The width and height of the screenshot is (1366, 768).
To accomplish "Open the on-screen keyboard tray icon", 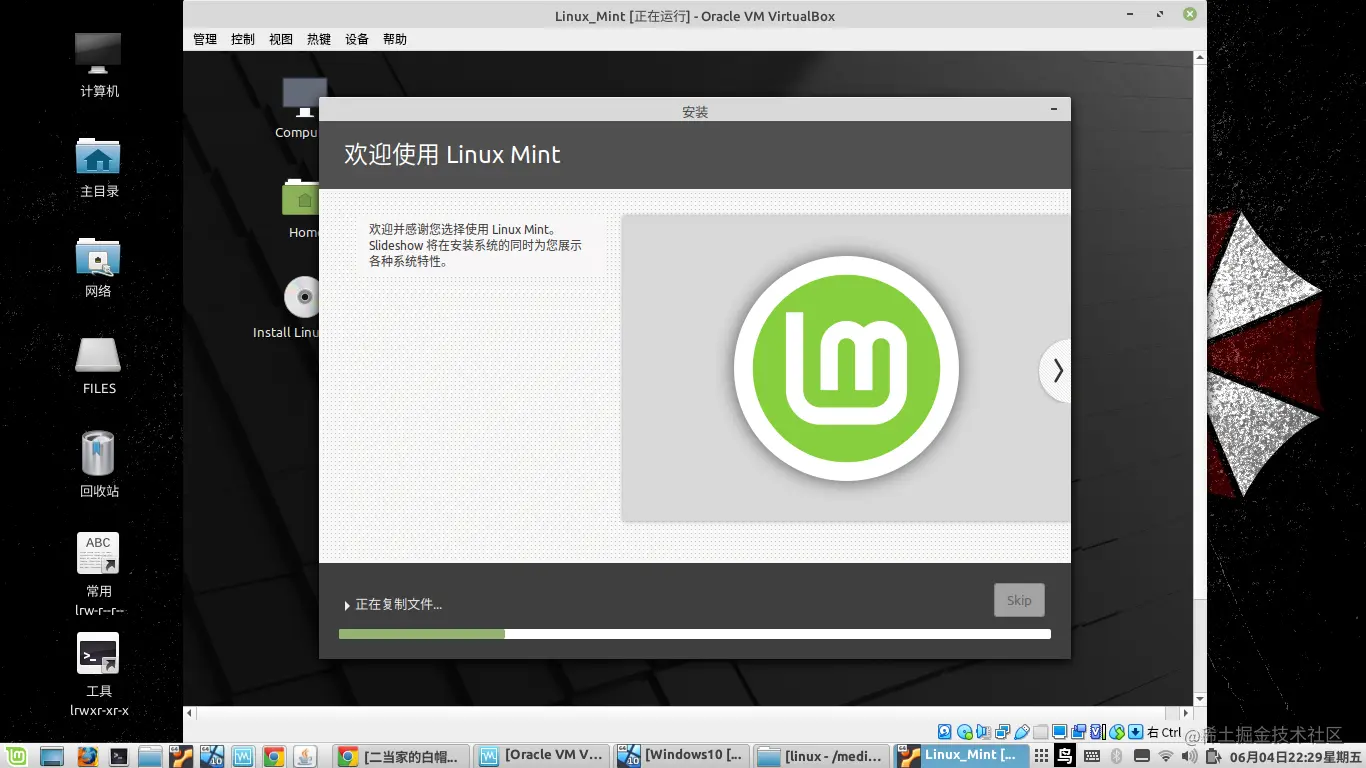I will [1092, 755].
